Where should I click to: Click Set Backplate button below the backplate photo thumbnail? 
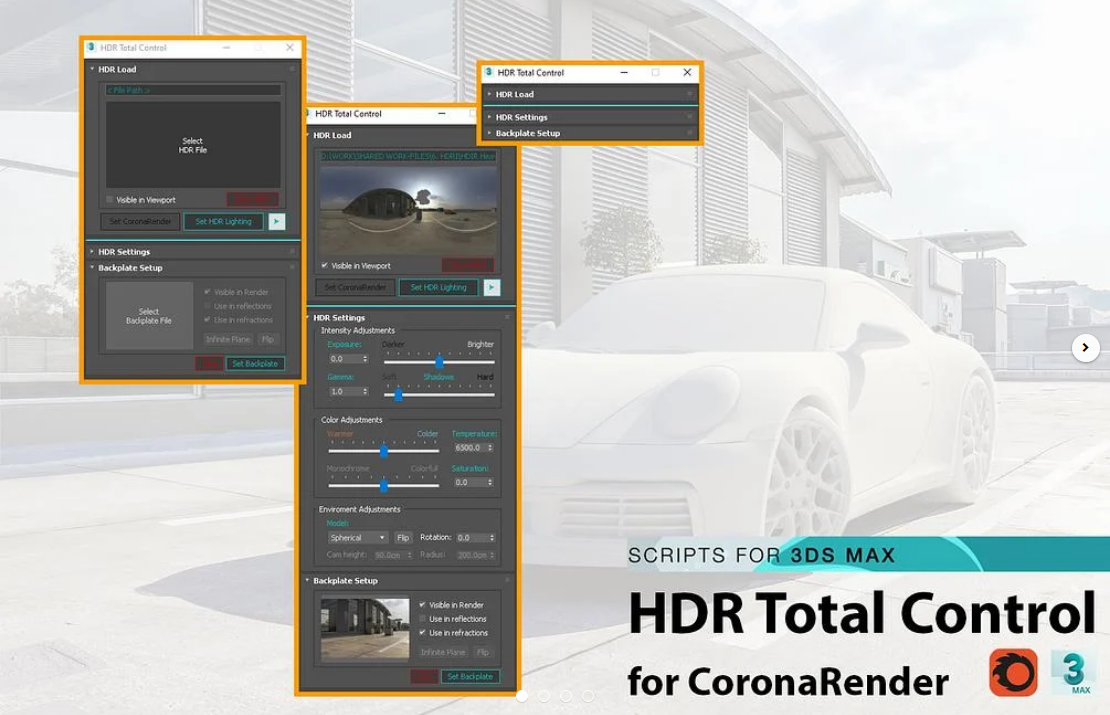[x=469, y=677]
